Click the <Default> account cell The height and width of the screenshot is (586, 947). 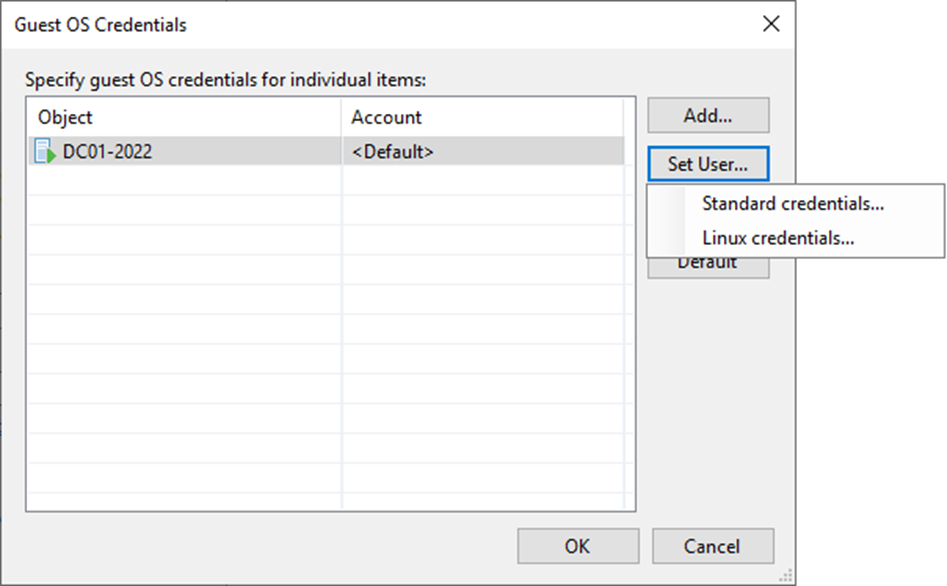pyautogui.click(x=483, y=151)
